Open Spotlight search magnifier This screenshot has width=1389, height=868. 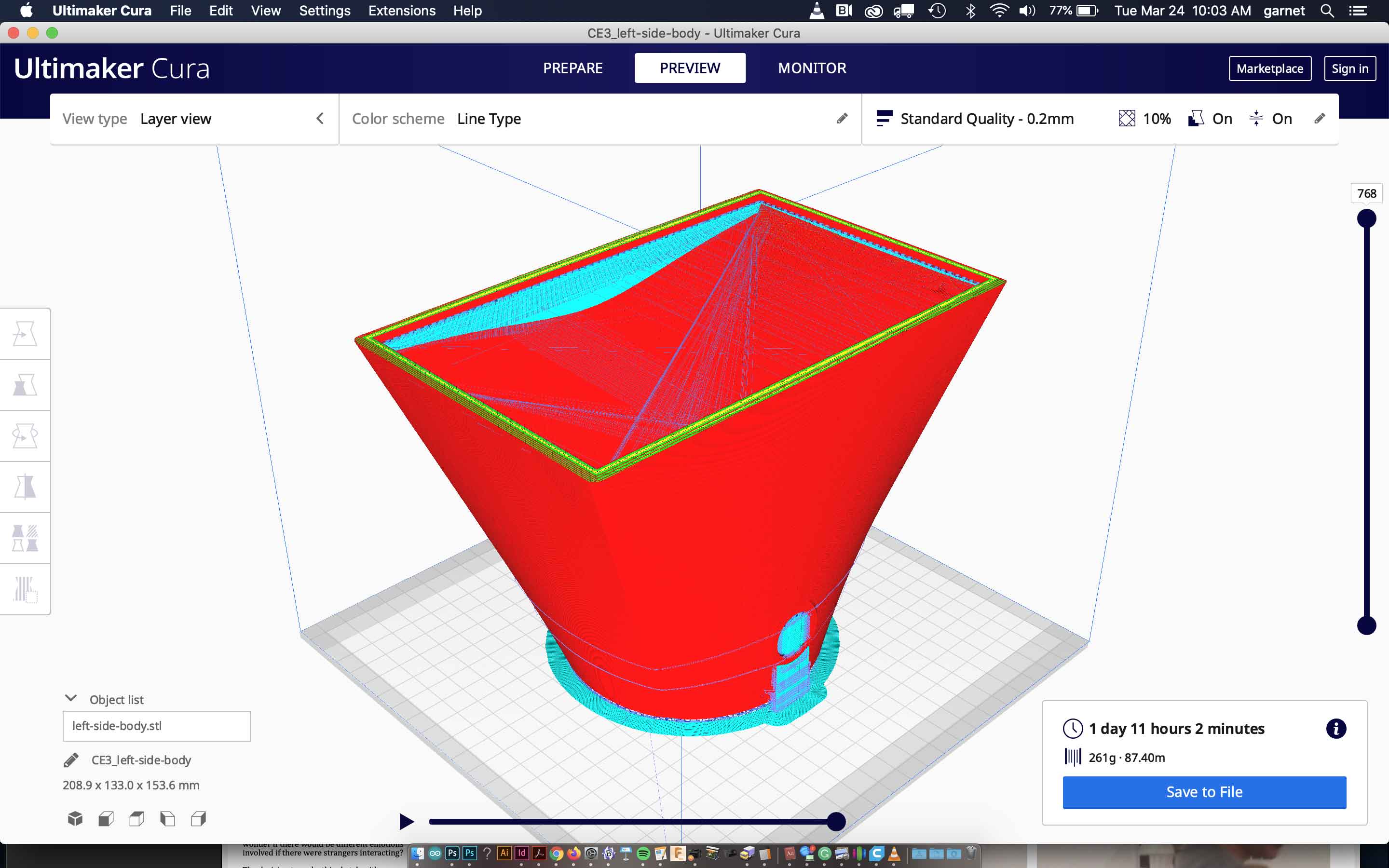[x=1327, y=10]
